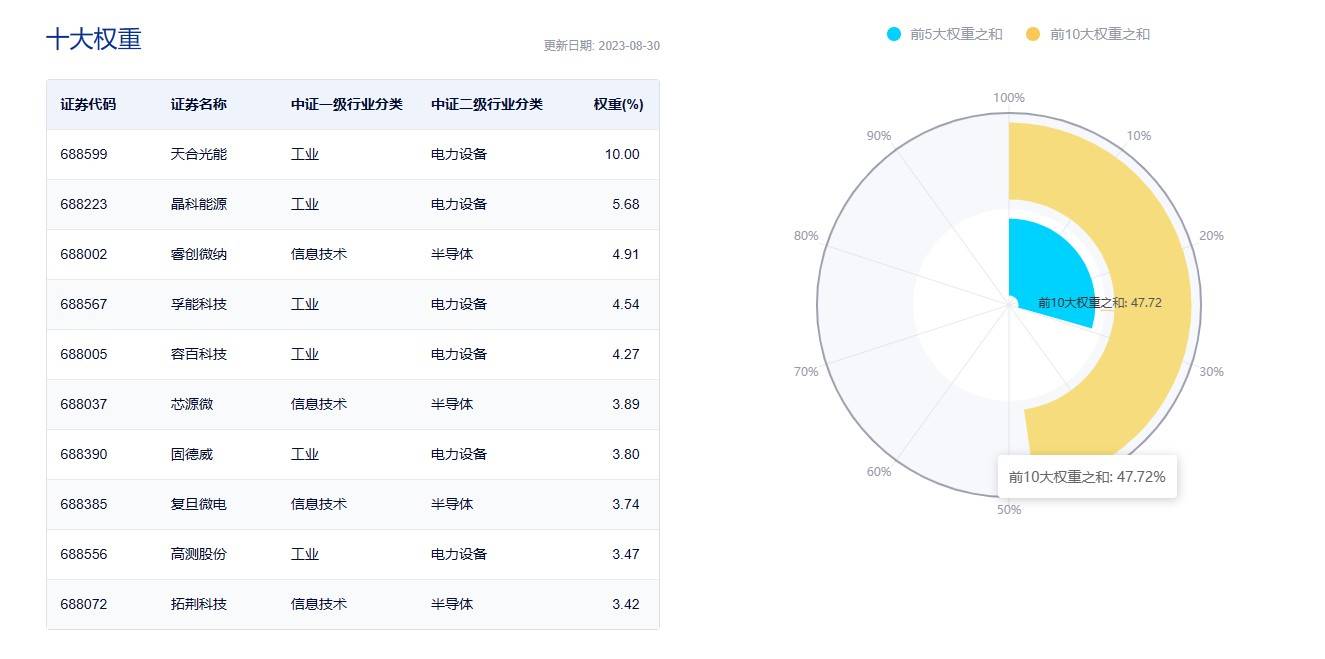Click the yellow top-10 weight ring segment
1325x659 pixels.
click(x=1150, y=300)
